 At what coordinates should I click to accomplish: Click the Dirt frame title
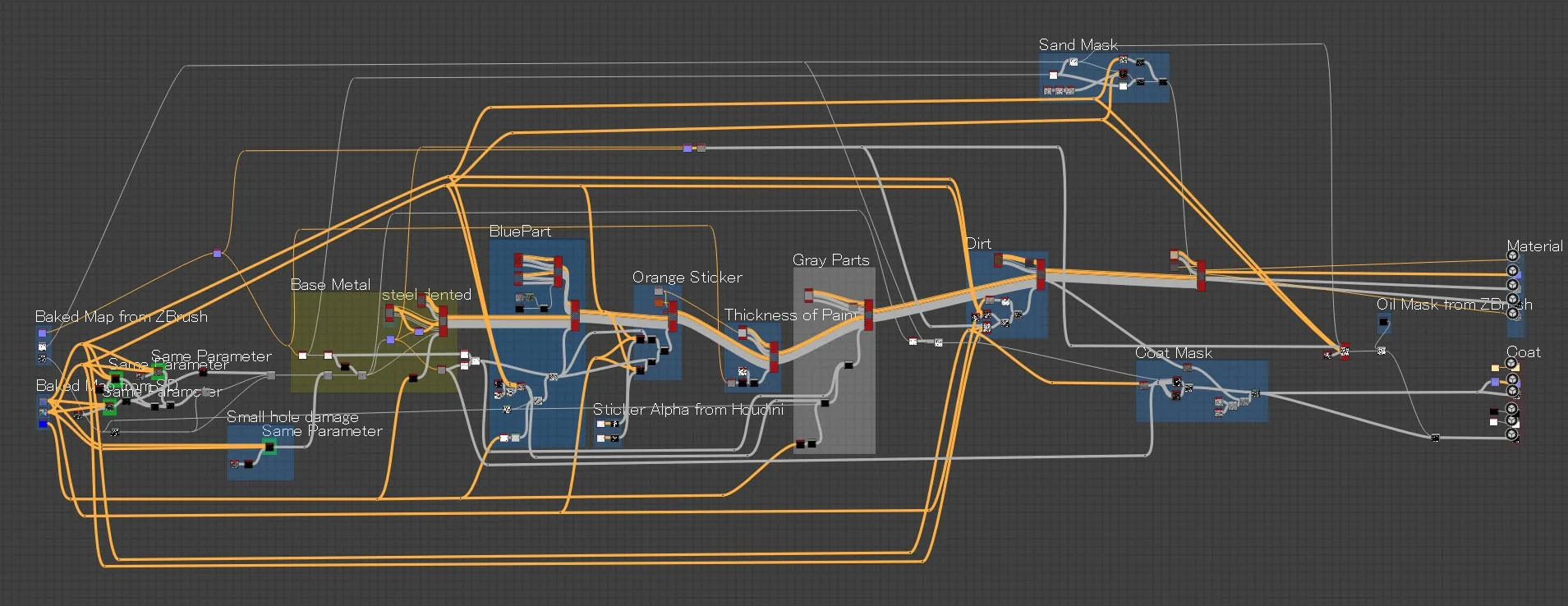(x=978, y=244)
